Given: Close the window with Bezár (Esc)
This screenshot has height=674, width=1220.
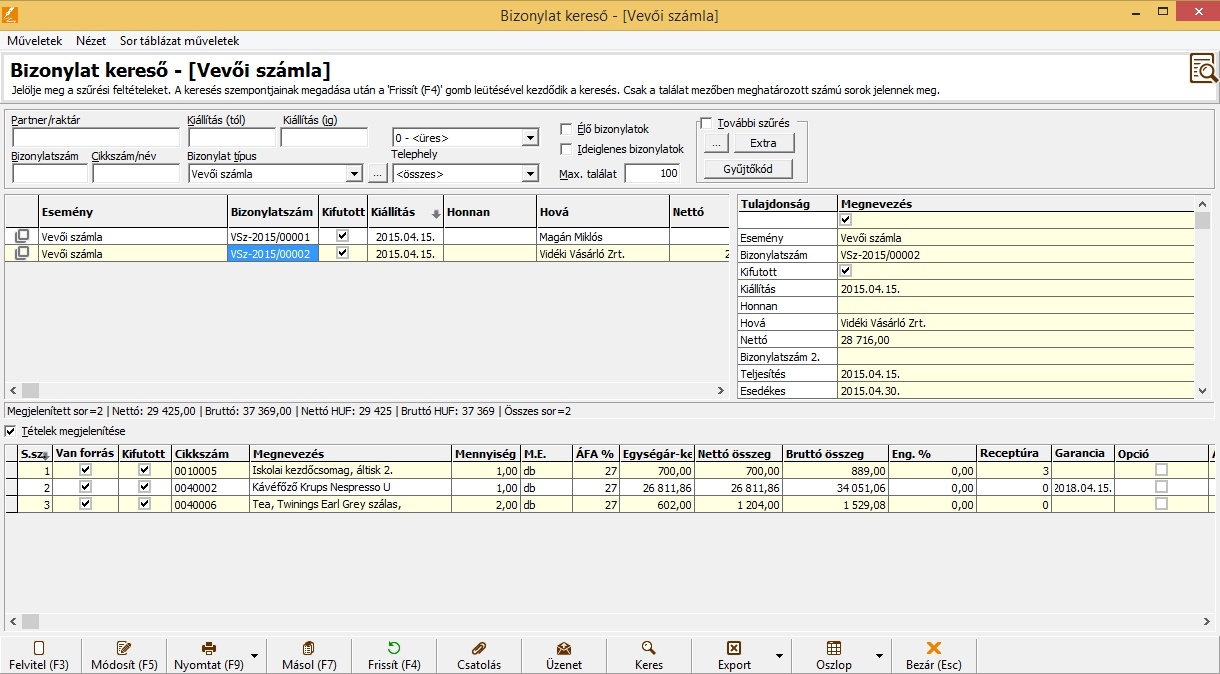Looking at the screenshot, I should [x=934, y=655].
